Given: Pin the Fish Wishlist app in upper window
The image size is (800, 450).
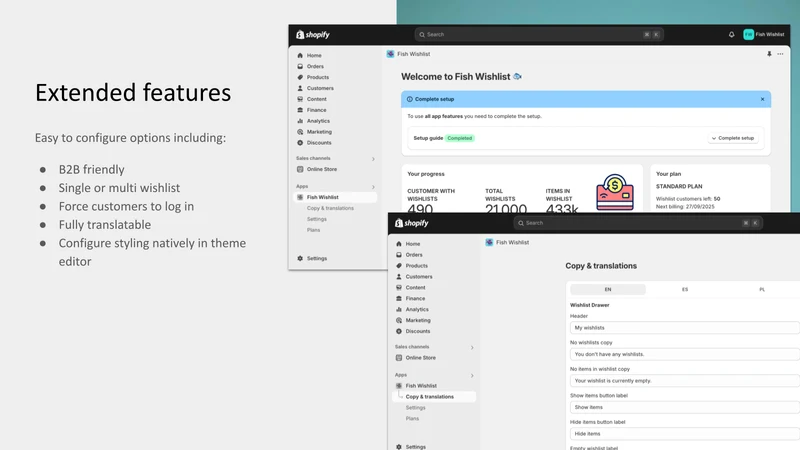Looking at the screenshot, I should 769,54.
